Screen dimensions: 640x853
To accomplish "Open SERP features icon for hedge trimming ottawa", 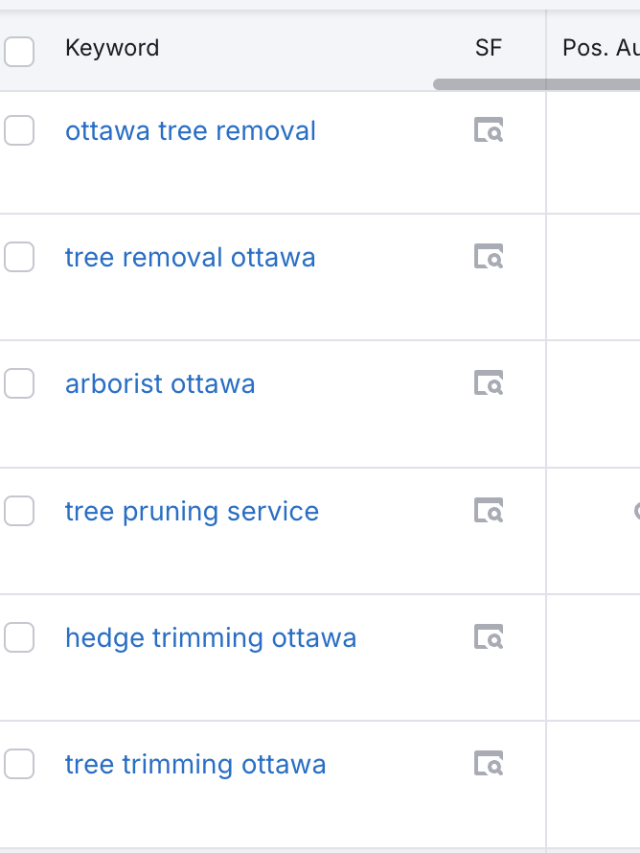I will [488, 637].
